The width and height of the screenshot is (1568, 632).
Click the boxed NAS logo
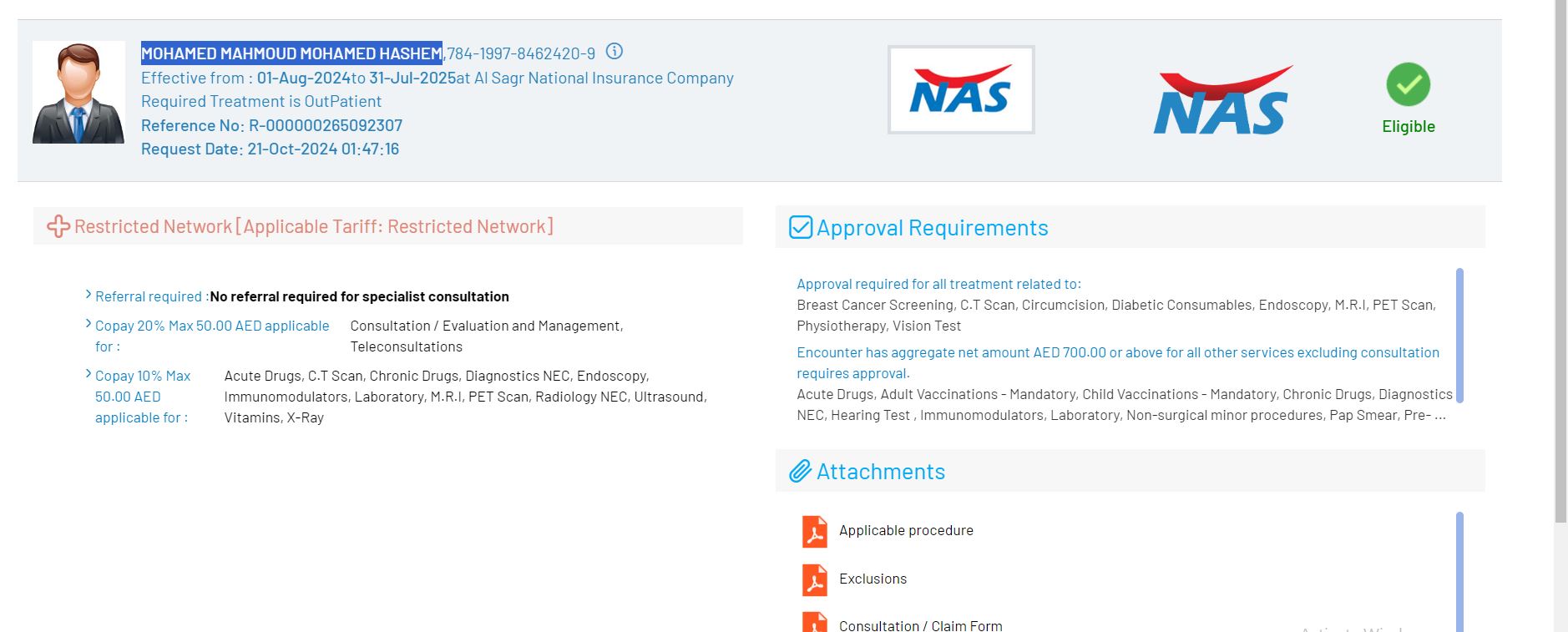coord(961,89)
